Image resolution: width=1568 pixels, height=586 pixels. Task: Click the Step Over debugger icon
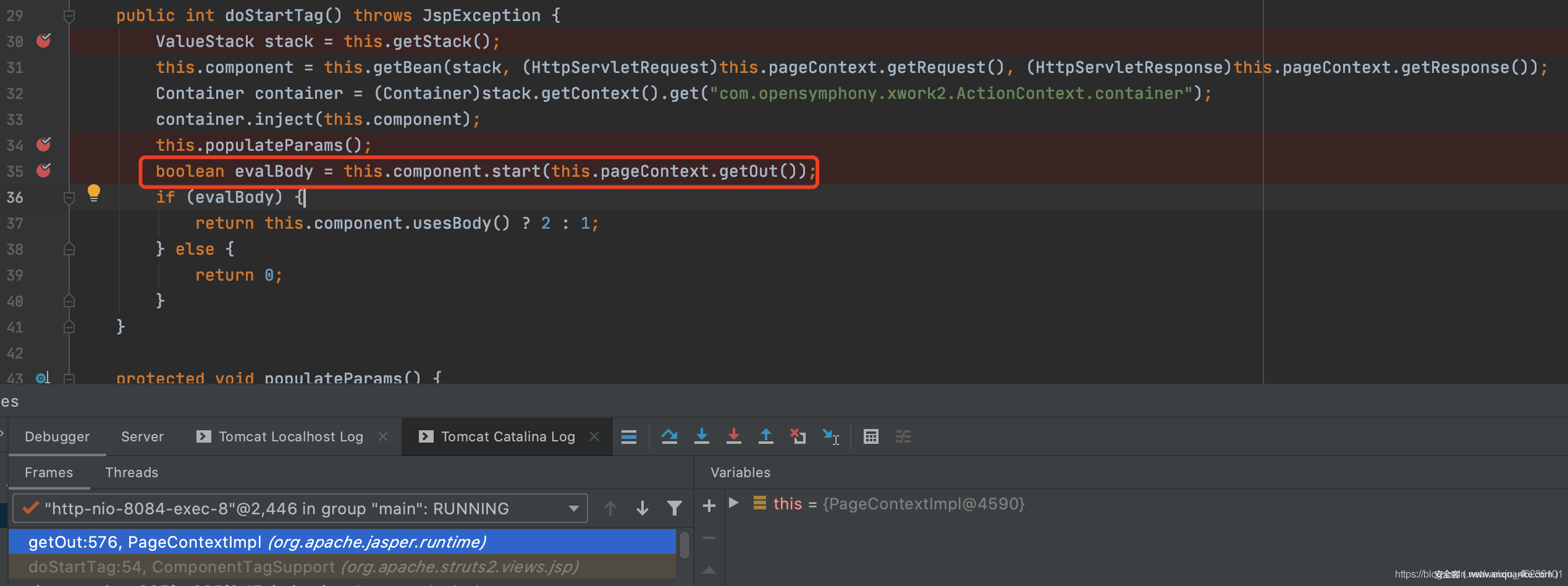click(669, 436)
